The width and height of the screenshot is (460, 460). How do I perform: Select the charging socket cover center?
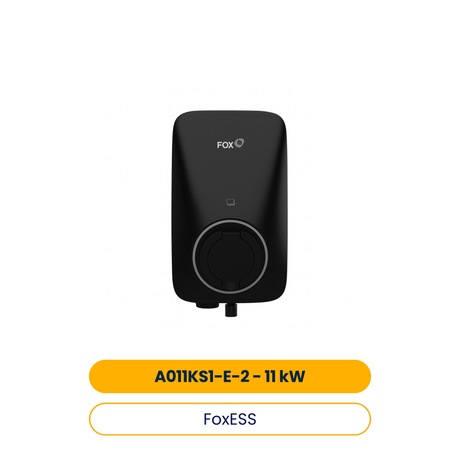[x=230, y=257]
